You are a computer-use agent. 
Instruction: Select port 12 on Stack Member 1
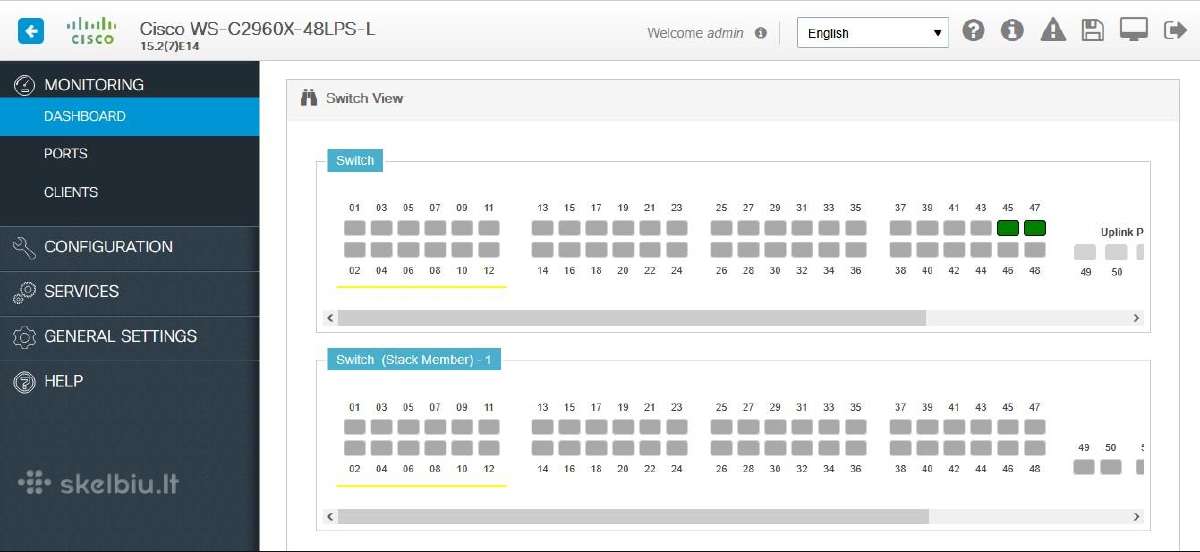[489, 449]
